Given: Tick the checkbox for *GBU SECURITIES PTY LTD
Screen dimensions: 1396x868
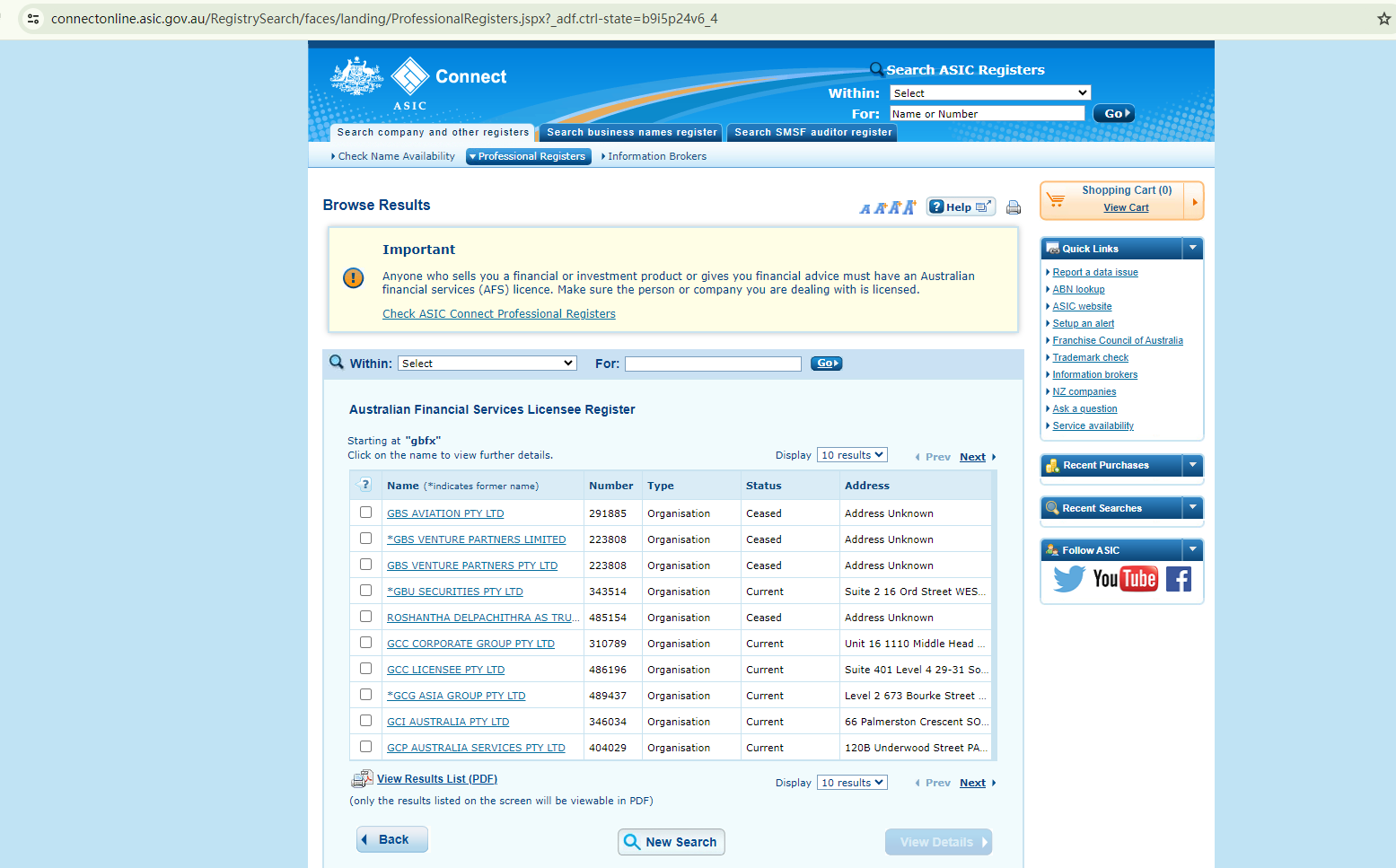Looking at the screenshot, I should click(365, 591).
